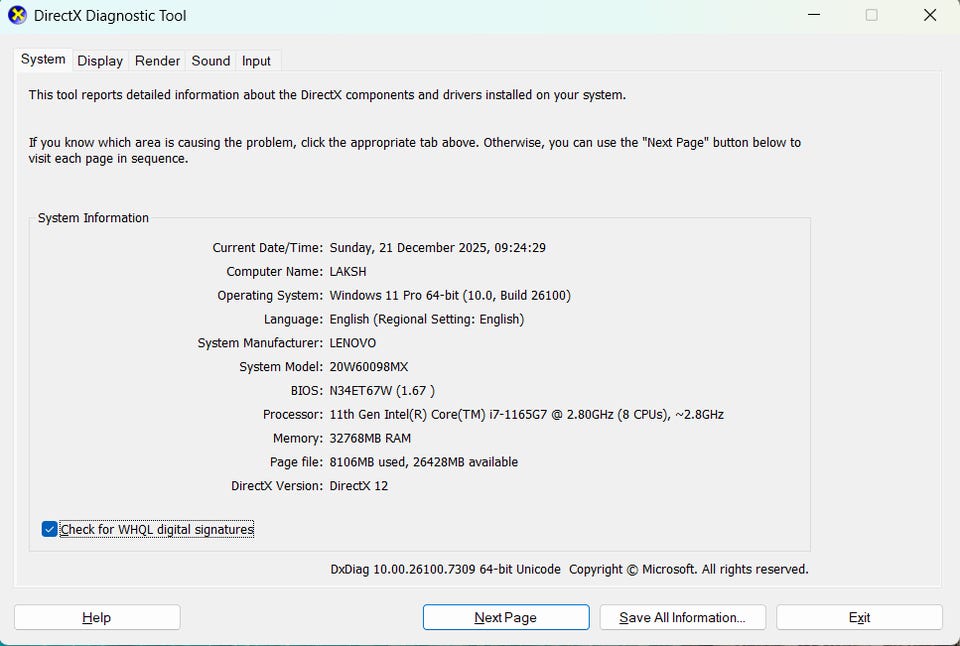This screenshot has height=646, width=960.
Task: Open the Display tab
Action: pyautogui.click(x=100, y=61)
